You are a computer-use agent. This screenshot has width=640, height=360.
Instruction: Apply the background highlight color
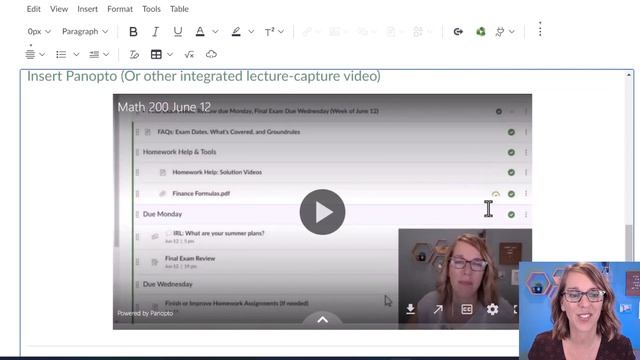click(x=236, y=31)
